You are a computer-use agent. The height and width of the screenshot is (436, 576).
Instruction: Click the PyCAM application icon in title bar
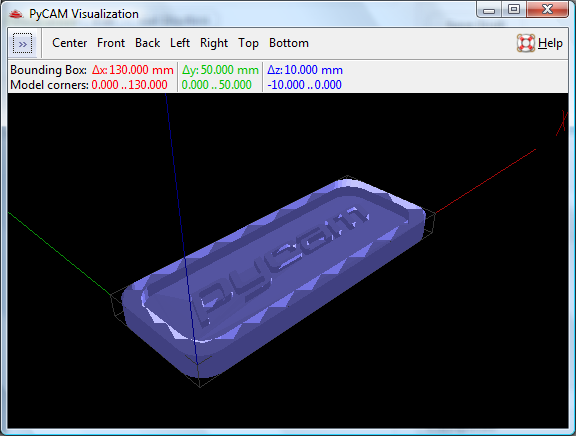pyautogui.click(x=16, y=14)
